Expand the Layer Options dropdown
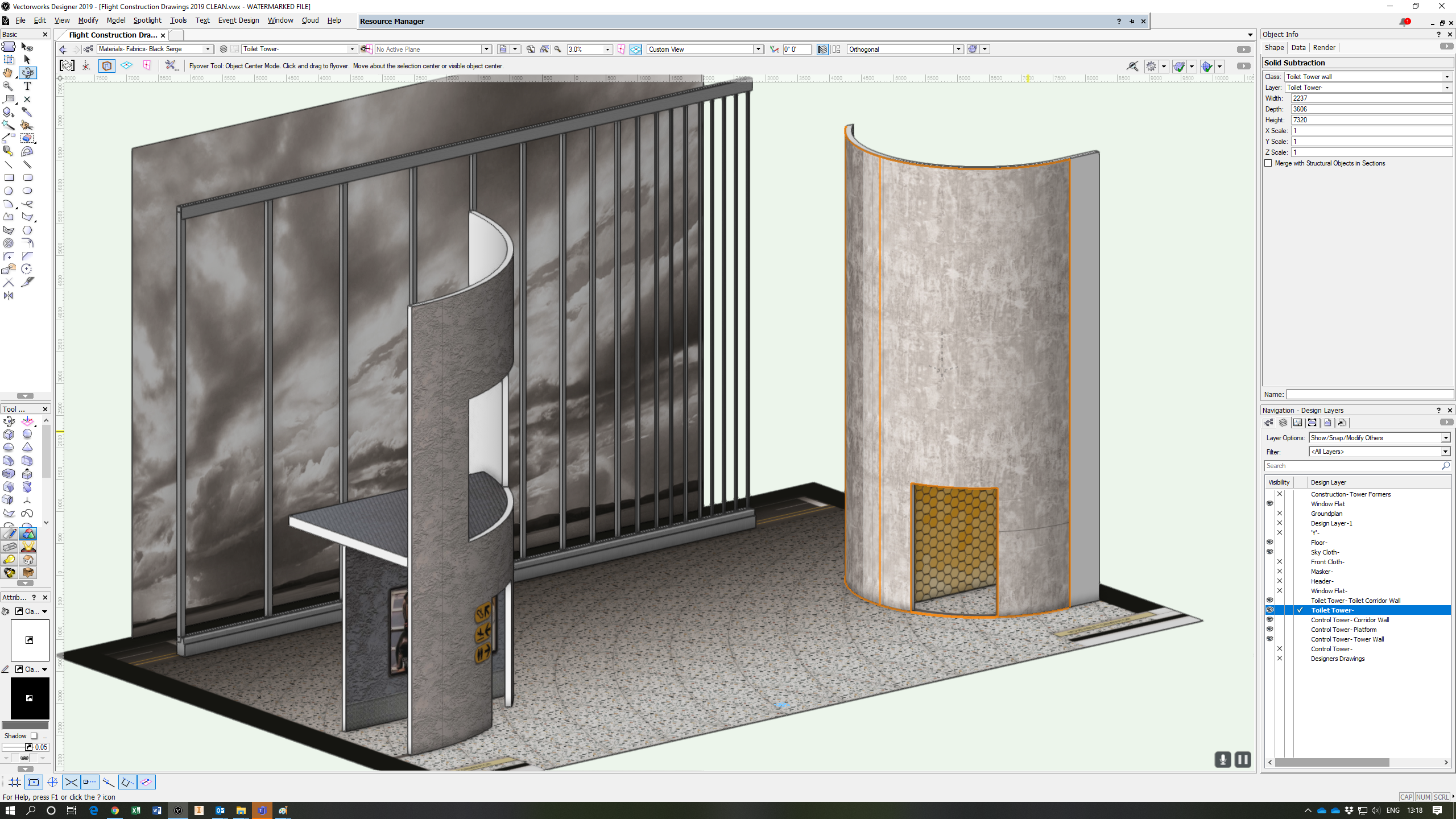The width and height of the screenshot is (1456, 819). click(x=1445, y=438)
